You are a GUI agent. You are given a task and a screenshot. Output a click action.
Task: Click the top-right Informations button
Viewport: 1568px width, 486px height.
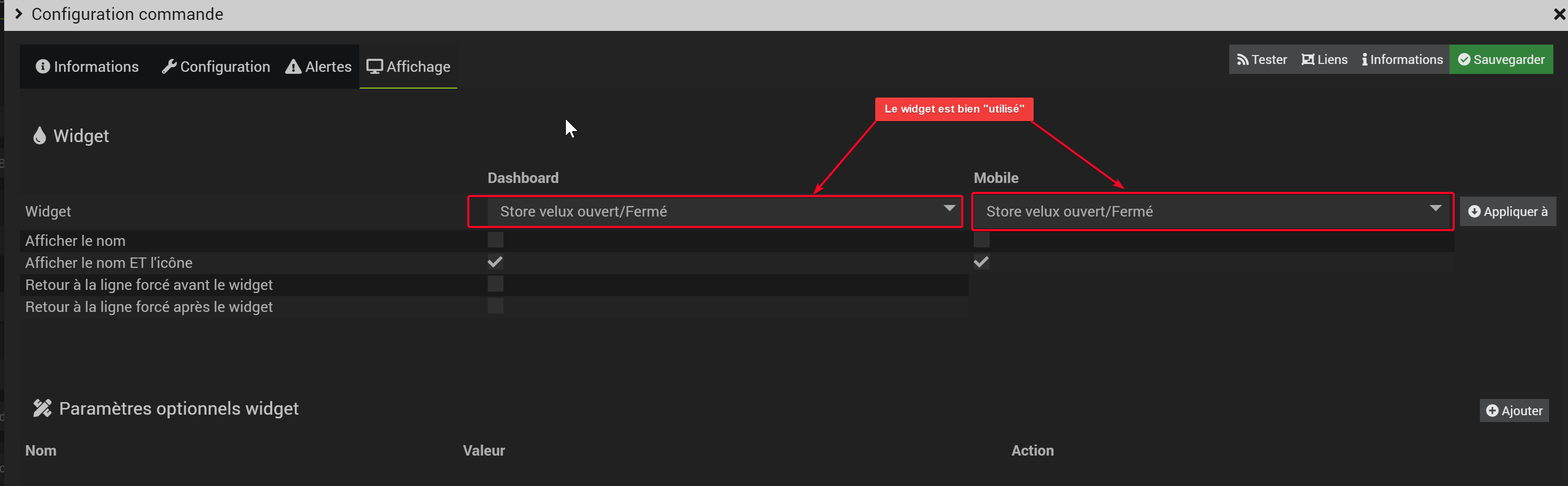(1402, 60)
